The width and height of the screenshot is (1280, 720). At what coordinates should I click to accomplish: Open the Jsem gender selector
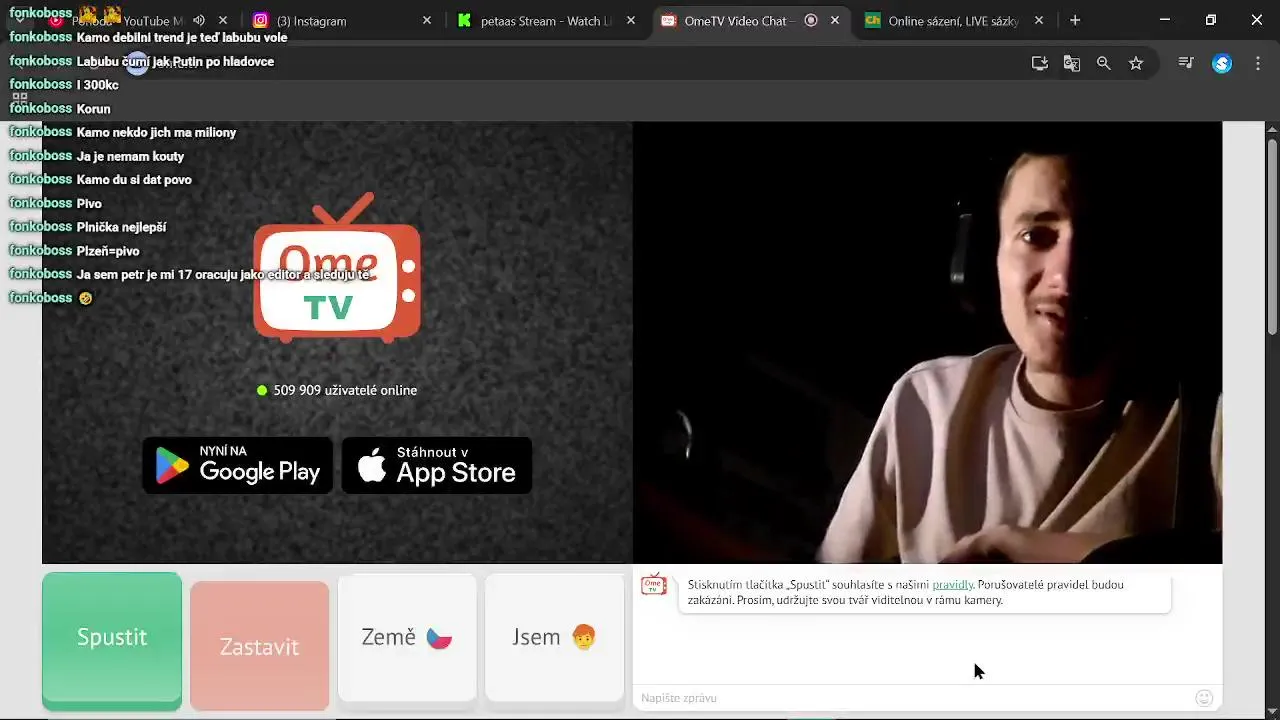[555, 638]
